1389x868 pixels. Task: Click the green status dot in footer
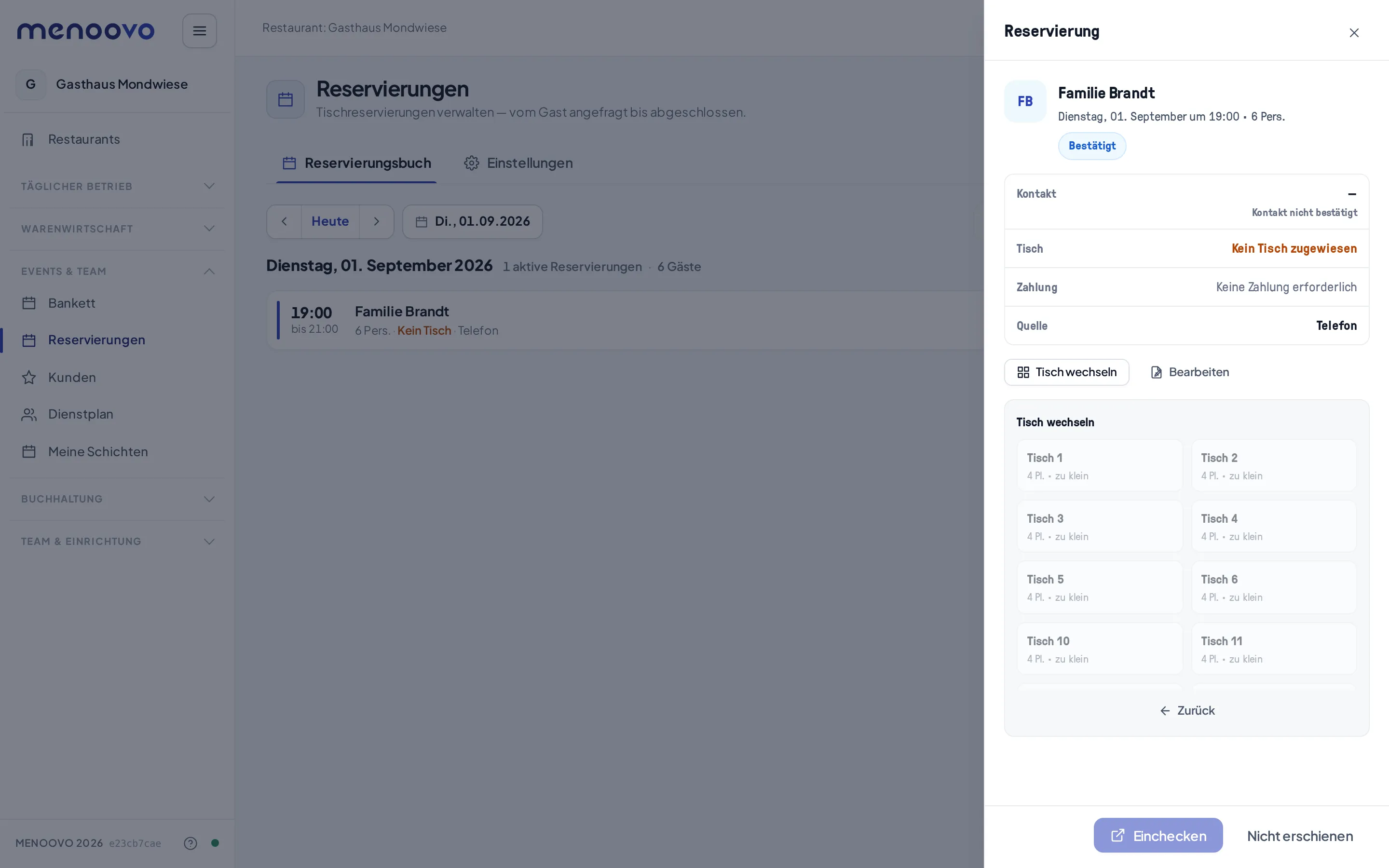coord(215,843)
